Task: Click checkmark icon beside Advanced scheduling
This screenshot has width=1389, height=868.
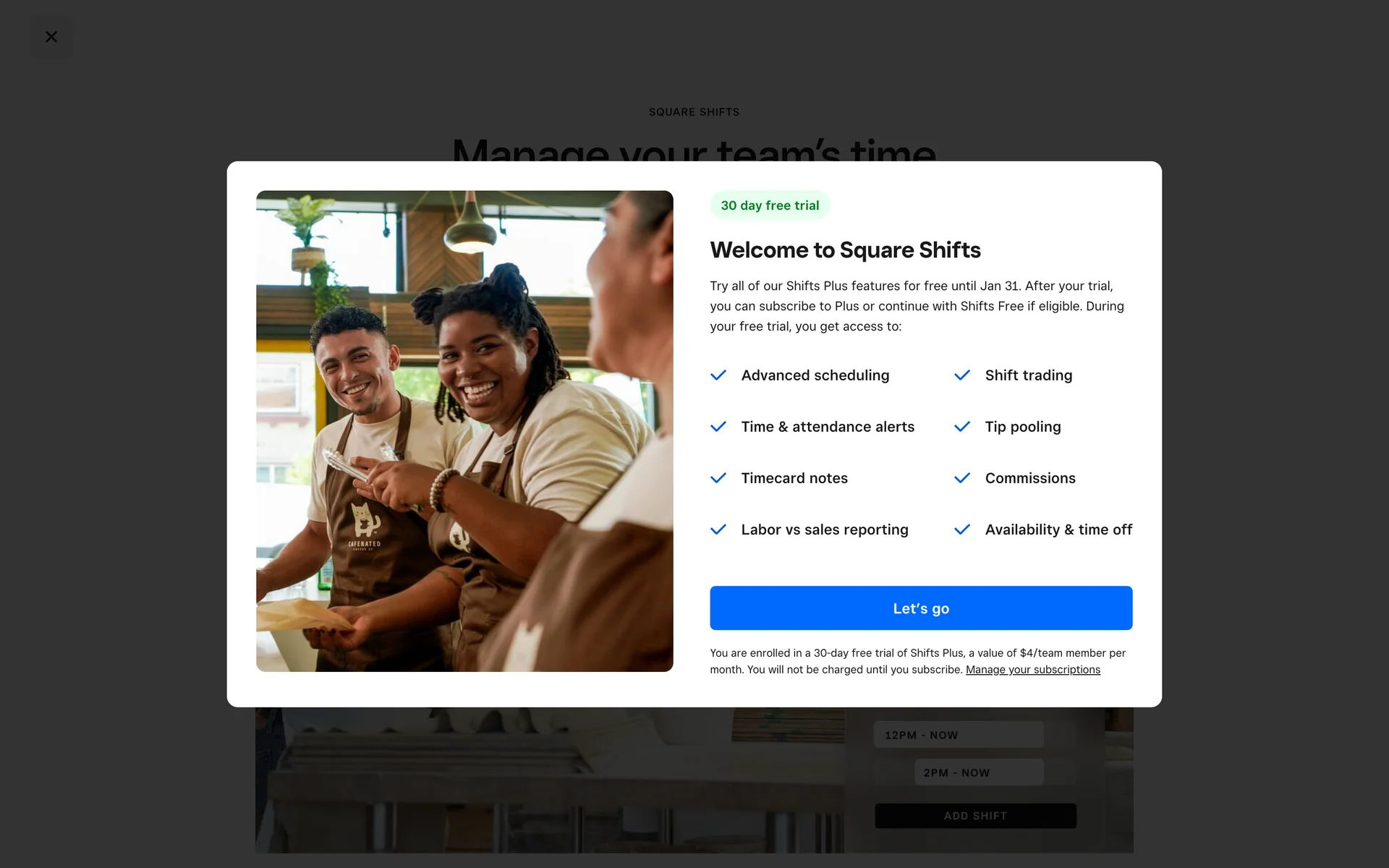Action: pyautogui.click(x=718, y=375)
